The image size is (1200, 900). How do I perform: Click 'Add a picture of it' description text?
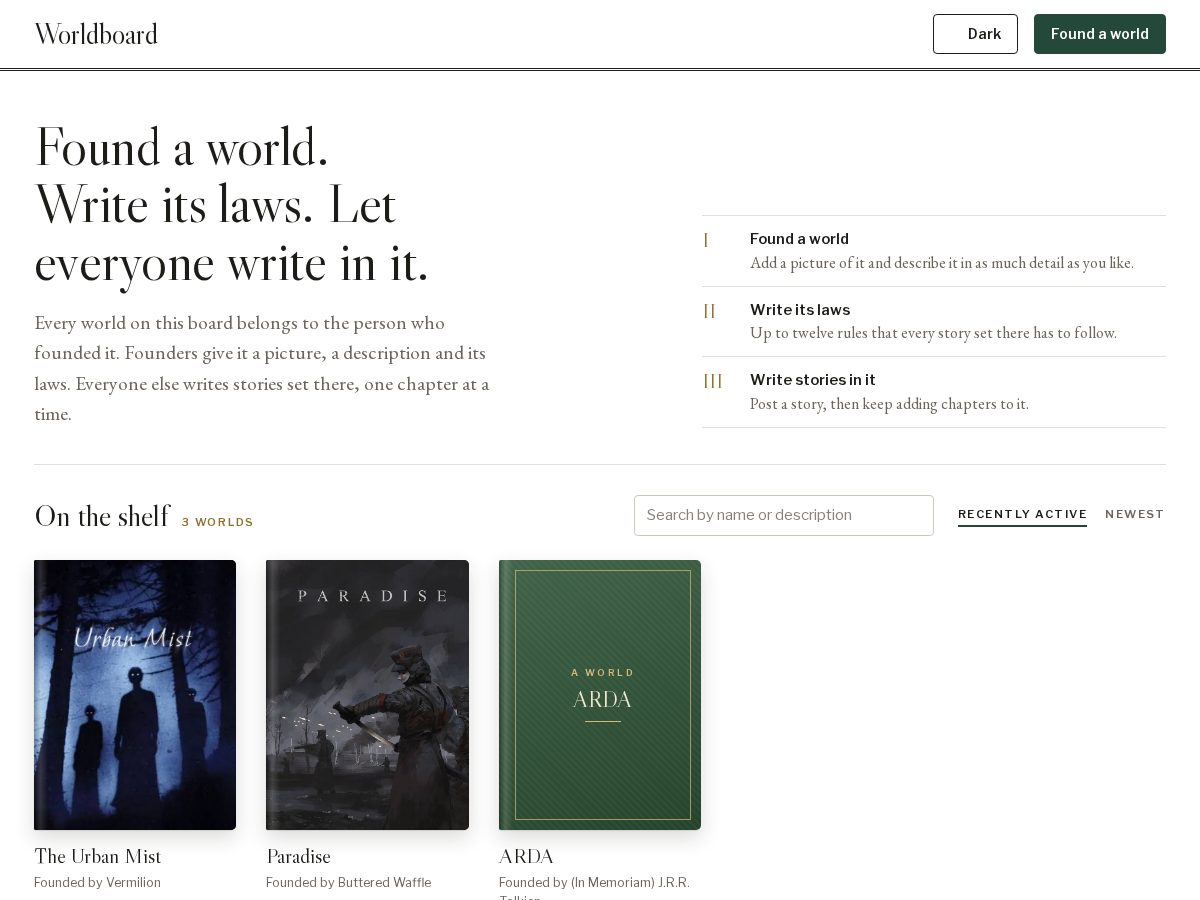pyautogui.click(x=941, y=263)
